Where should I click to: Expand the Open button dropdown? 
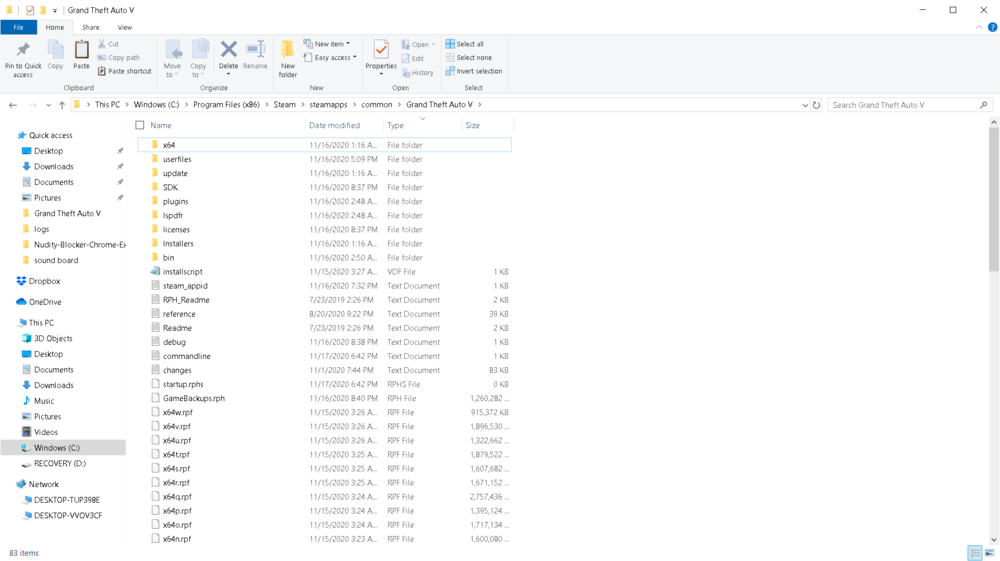coord(434,45)
